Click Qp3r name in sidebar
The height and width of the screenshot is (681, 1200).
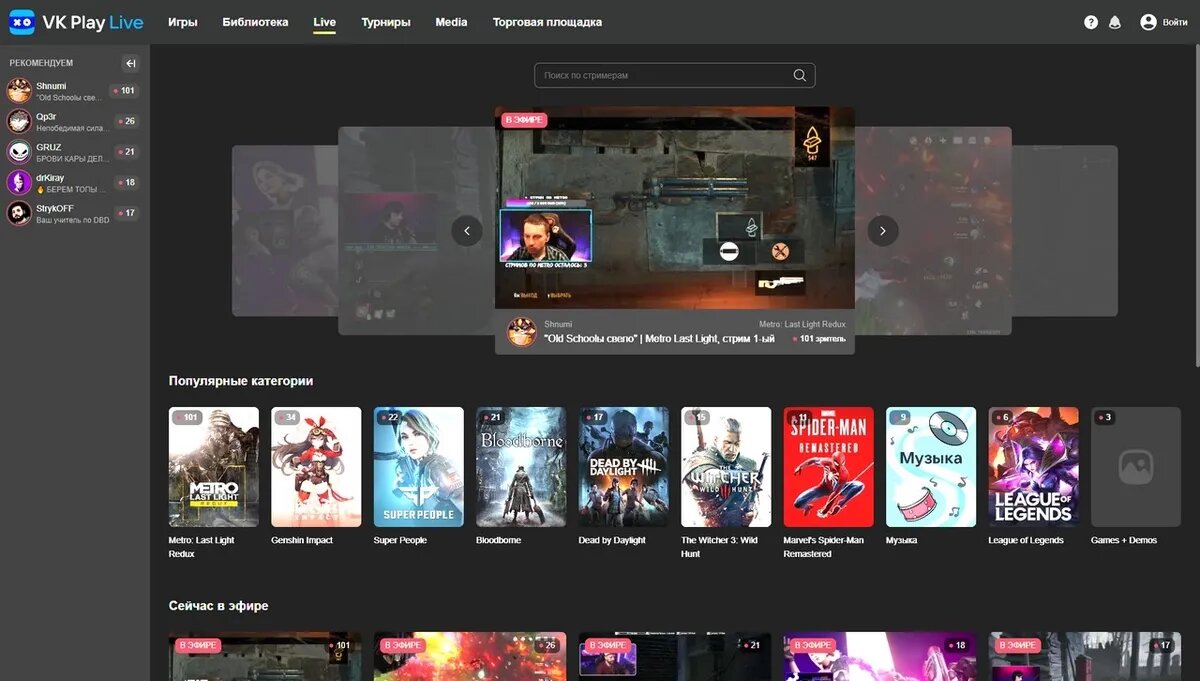[46, 116]
